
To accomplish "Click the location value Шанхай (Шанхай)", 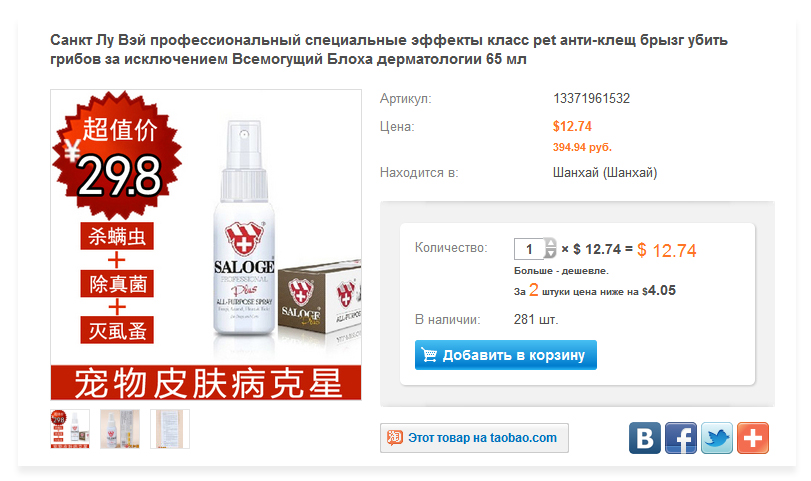I will coord(605,172).
